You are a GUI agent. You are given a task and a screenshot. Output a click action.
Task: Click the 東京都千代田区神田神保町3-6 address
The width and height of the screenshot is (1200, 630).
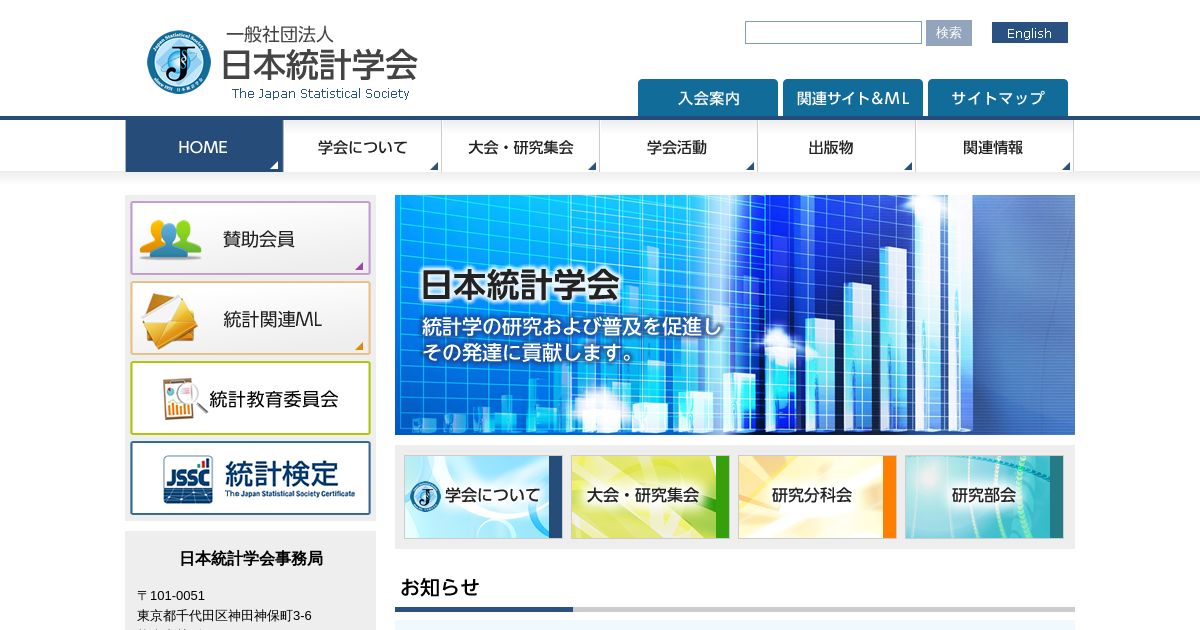click(x=224, y=615)
